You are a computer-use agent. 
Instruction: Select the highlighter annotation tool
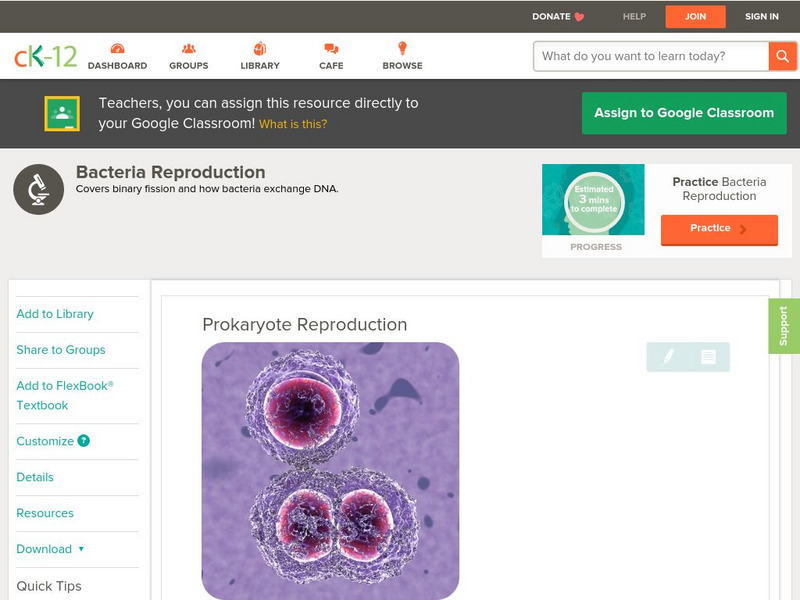point(668,357)
